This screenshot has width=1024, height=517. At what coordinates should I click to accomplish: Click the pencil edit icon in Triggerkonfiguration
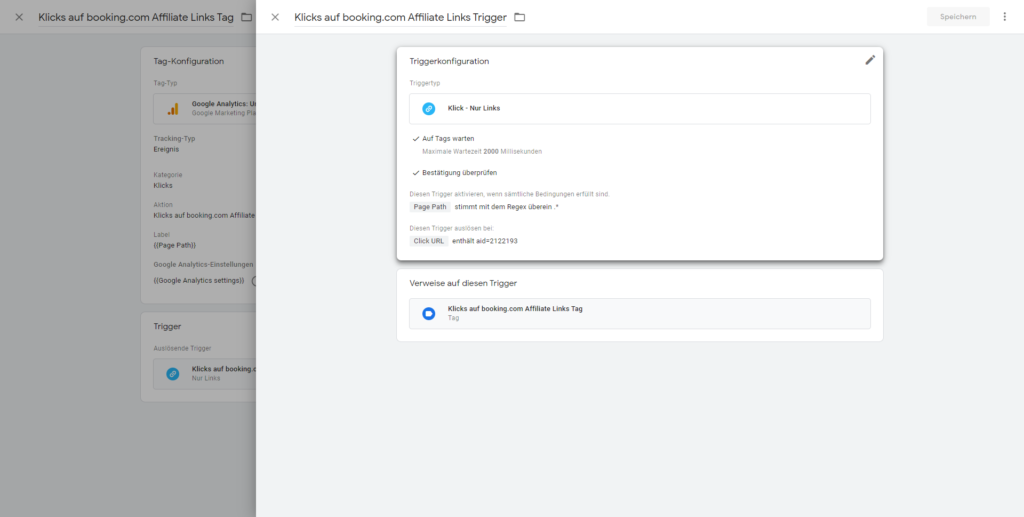coord(870,60)
